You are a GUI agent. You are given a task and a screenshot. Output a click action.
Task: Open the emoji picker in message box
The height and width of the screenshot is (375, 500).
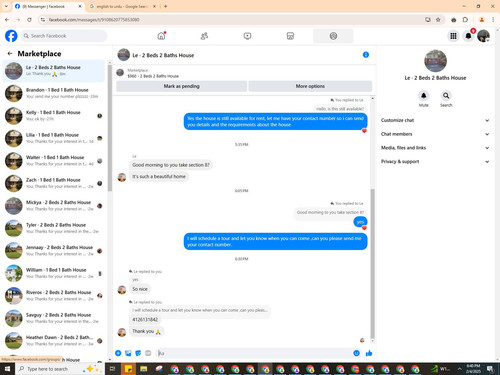(x=356, y=353)
